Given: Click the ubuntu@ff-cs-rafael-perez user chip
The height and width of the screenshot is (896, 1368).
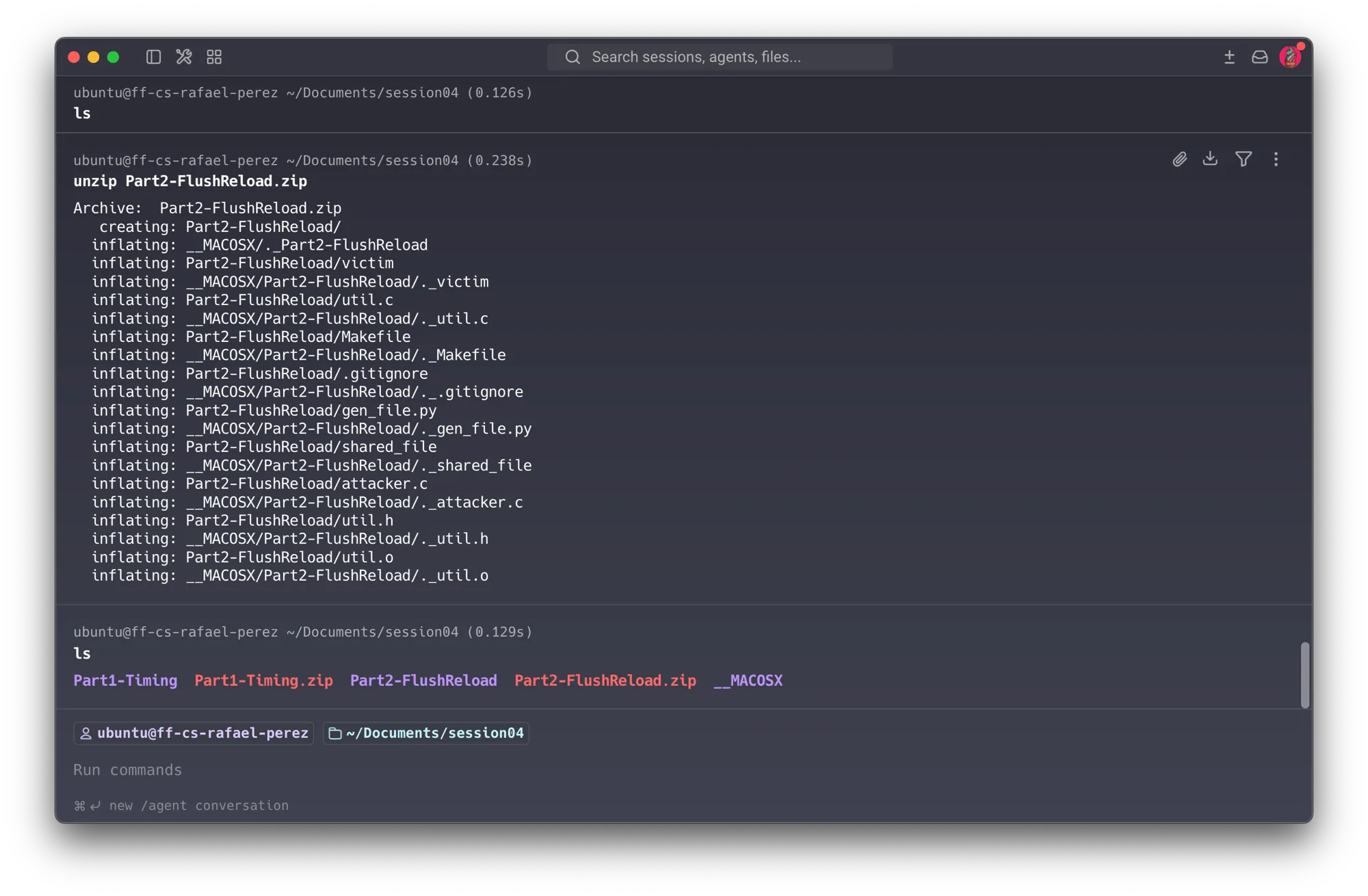Looking at the screenshot, I should pyautogui.click(x=194, y=733).
